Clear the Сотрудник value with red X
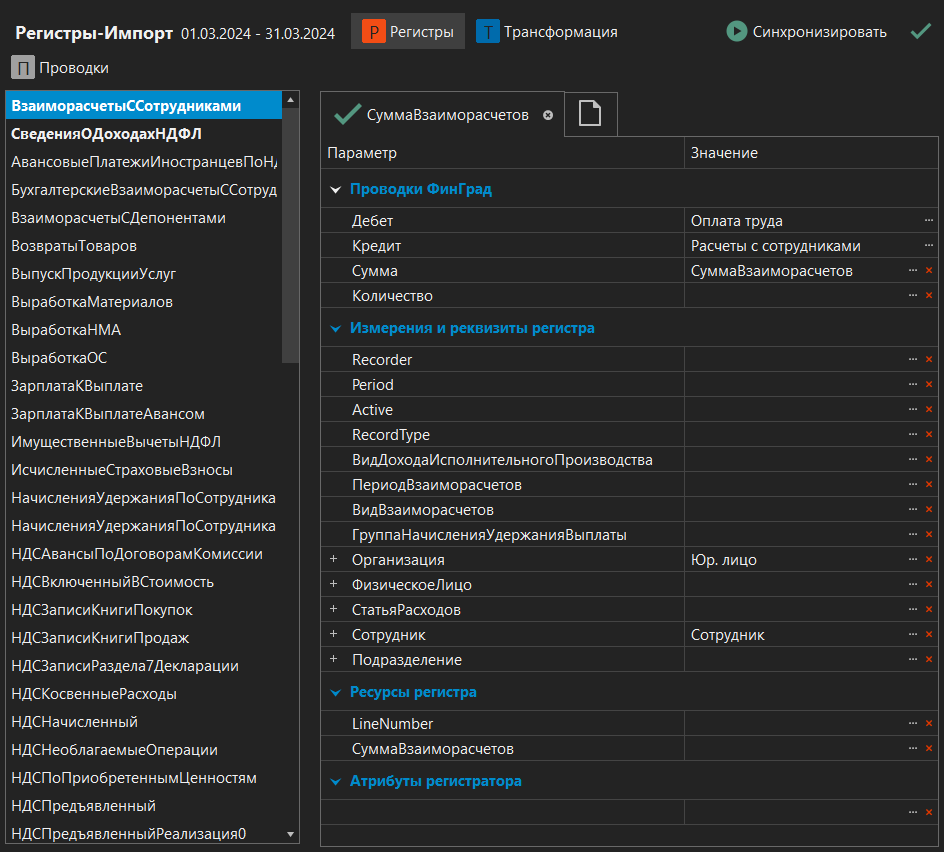Viewport: 944px width, 852px height. tap(929, 635)
